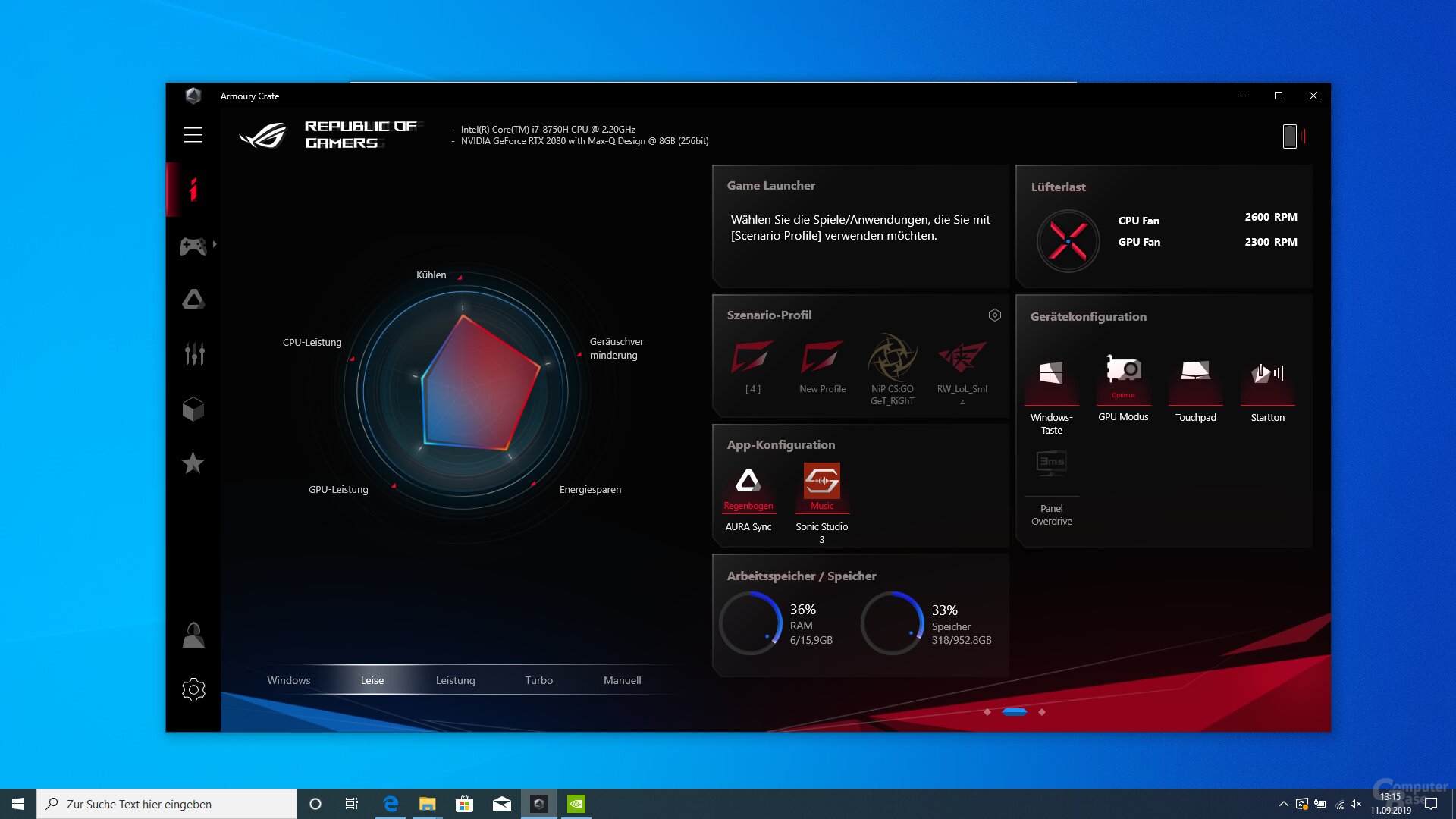This screenshot has height=819, width=1456.
Task: Open the star Featured icon in the sidebar
Action: coord(193,463)
